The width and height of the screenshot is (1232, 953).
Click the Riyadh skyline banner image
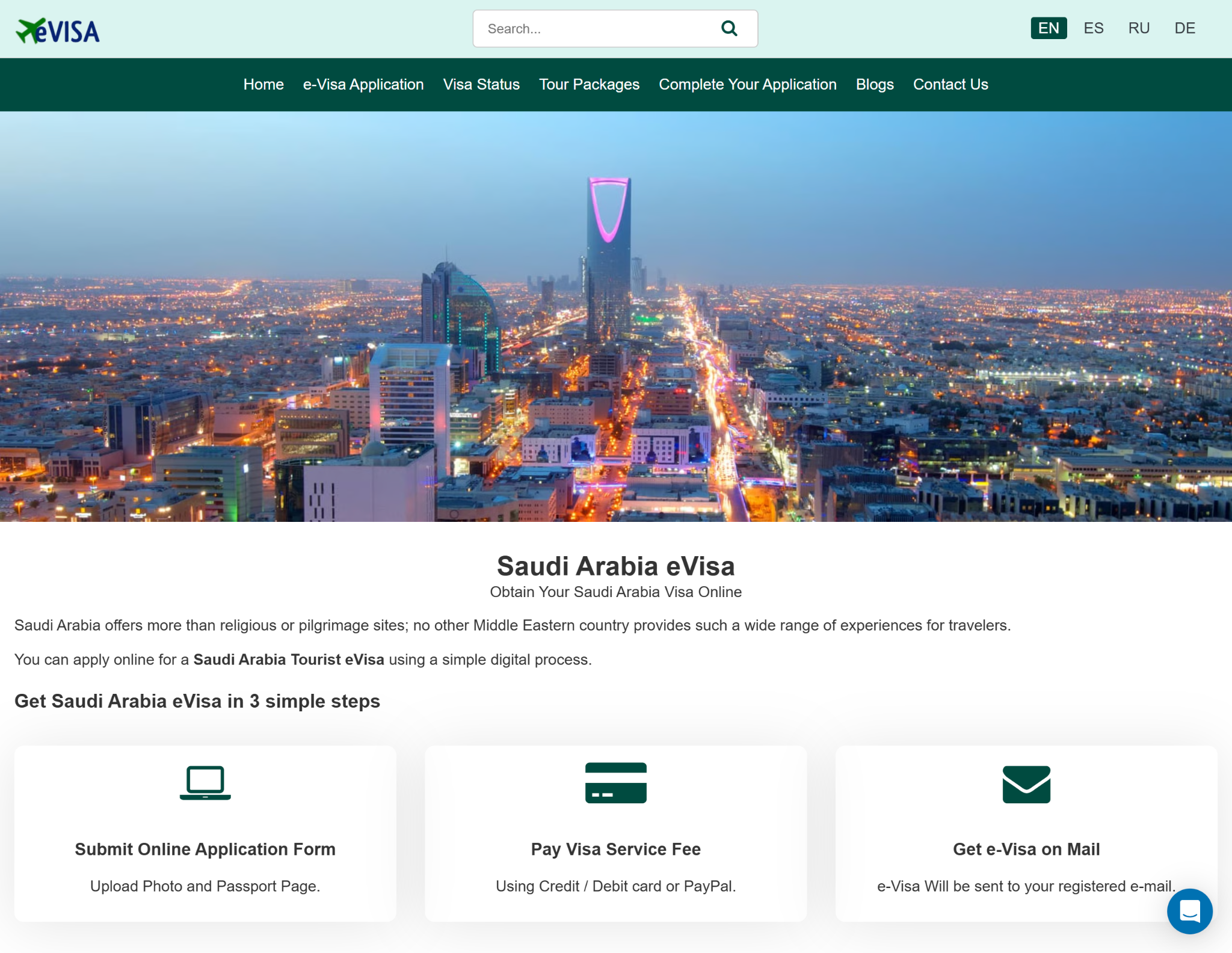click(616, 316)
